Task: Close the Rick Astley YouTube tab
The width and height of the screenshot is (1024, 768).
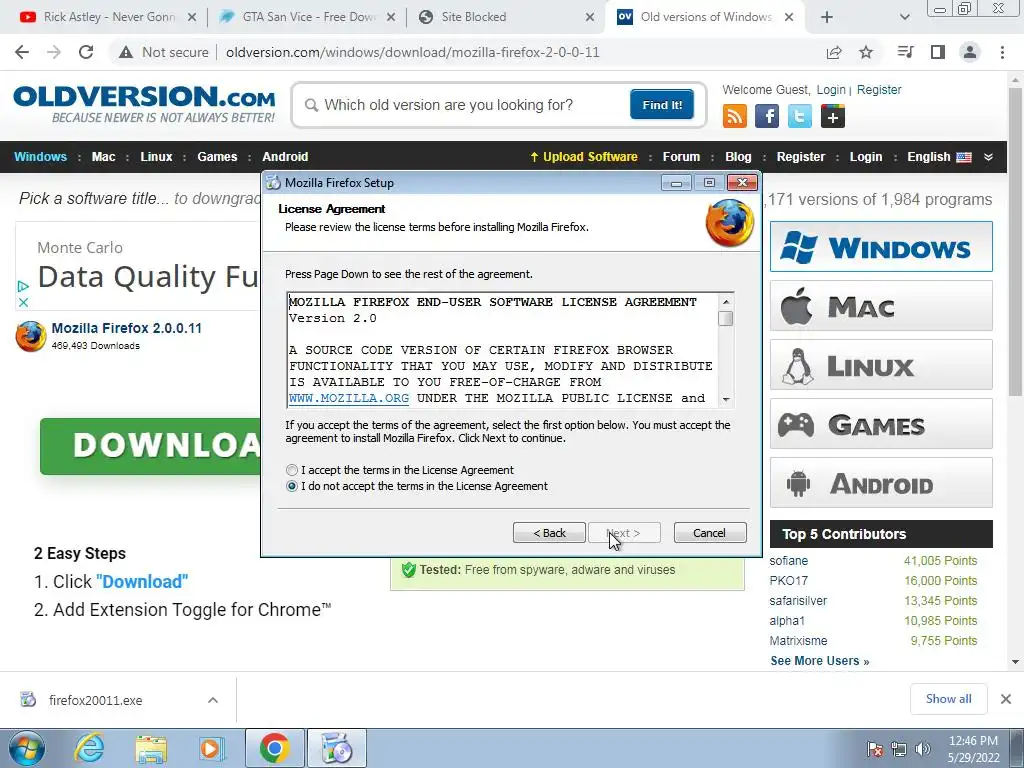Action: pos(192,17)
